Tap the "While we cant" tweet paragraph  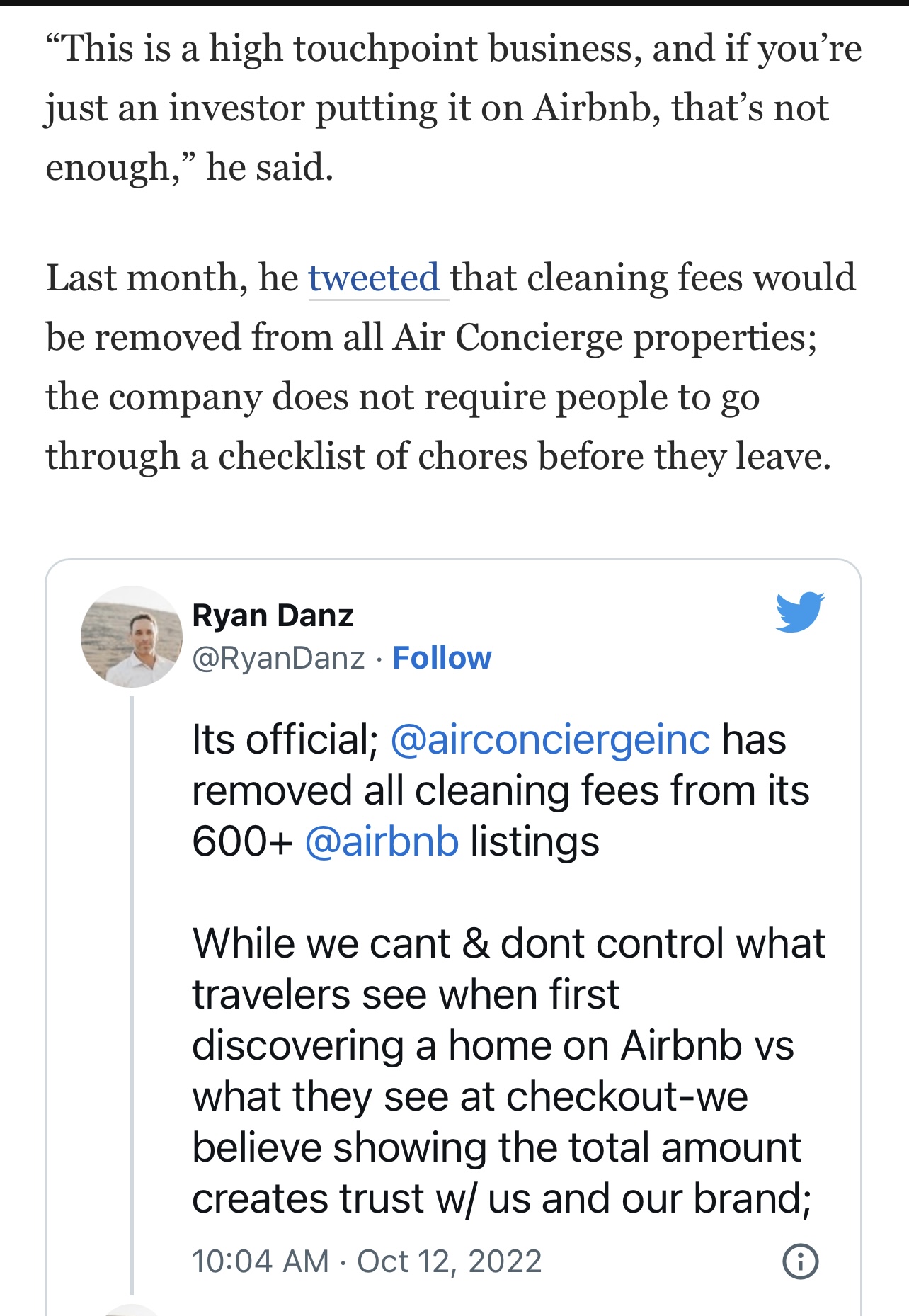tap(508, 1071)
